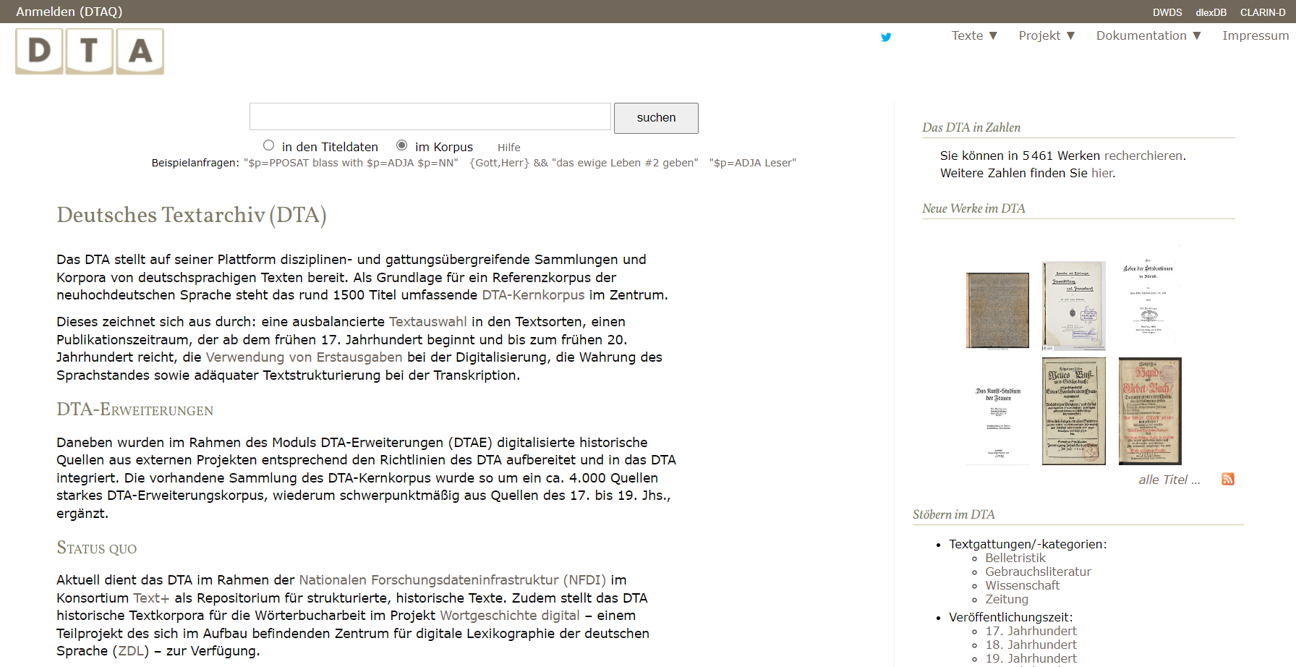Viewport: 1296px width, 667px height.
Task: Expand the Dokumentation dropdown
Action: point(1147,34)
